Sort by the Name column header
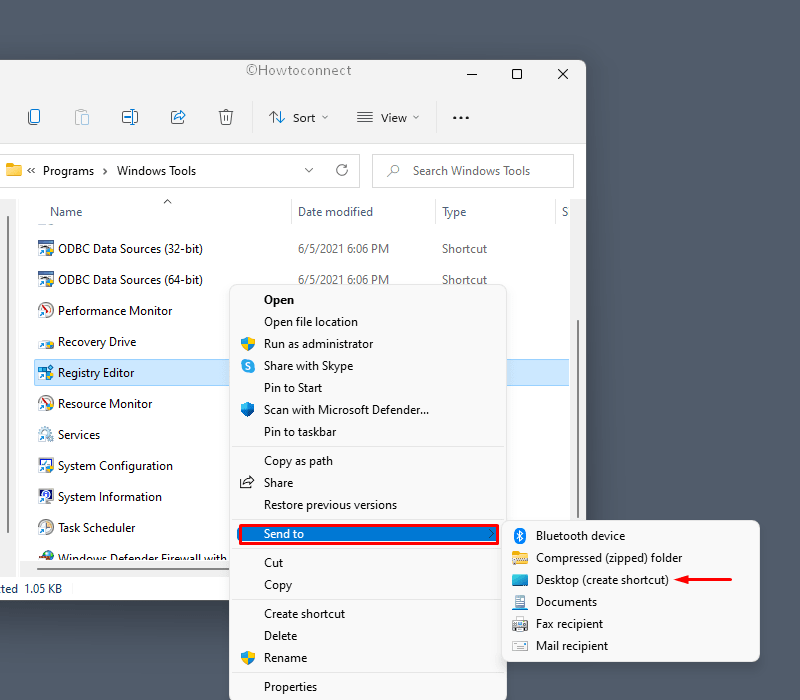The height and width of the screenshot is (700, 800). 66,212
